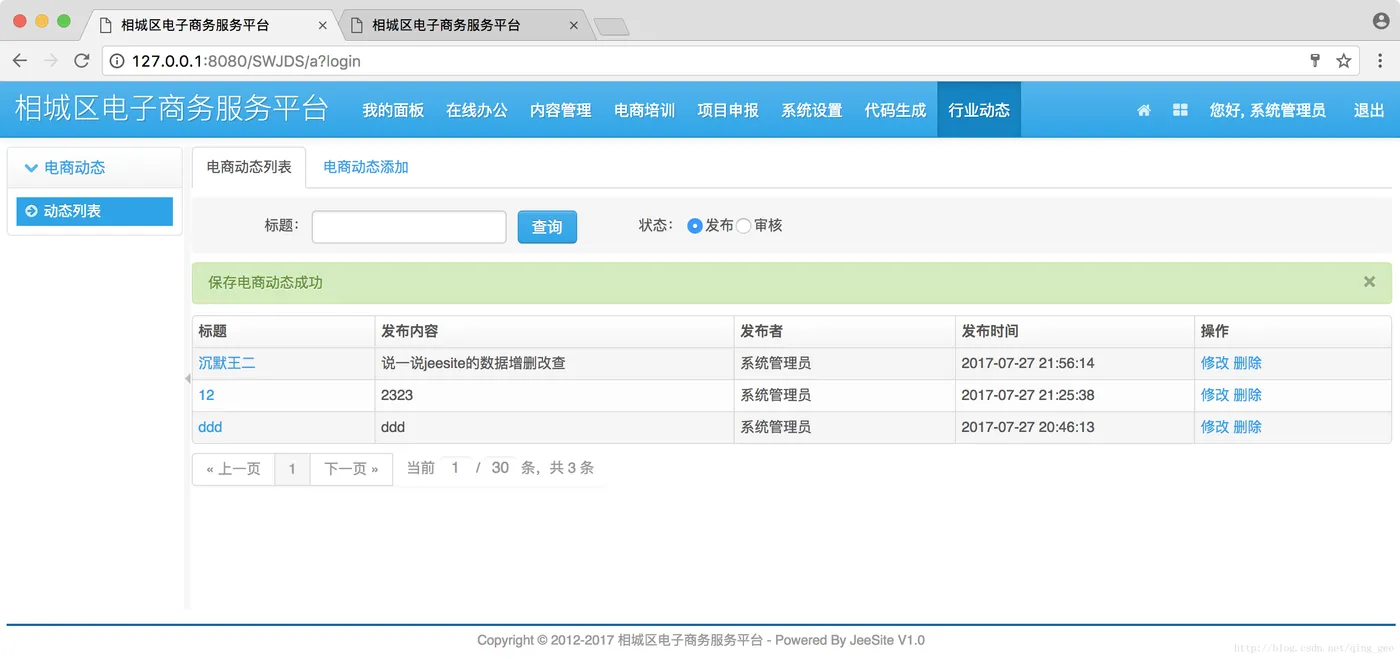1400x659 pixels.
Task: Click the 查询 search button
Action: (x=547, y=227)
